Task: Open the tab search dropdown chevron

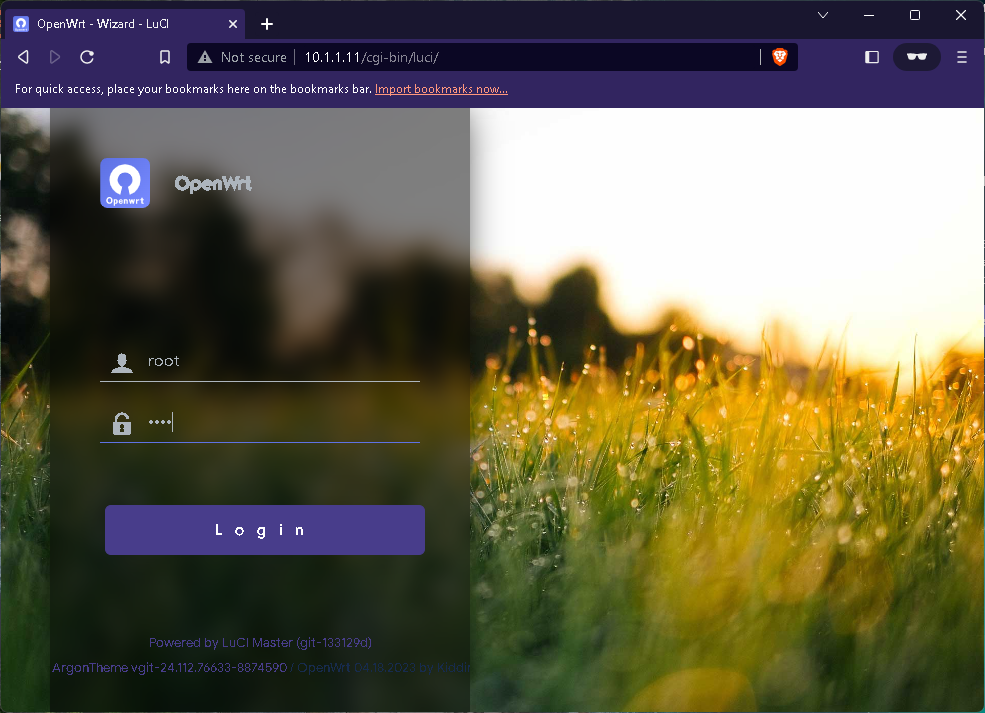Action: (x=823, y=15)
